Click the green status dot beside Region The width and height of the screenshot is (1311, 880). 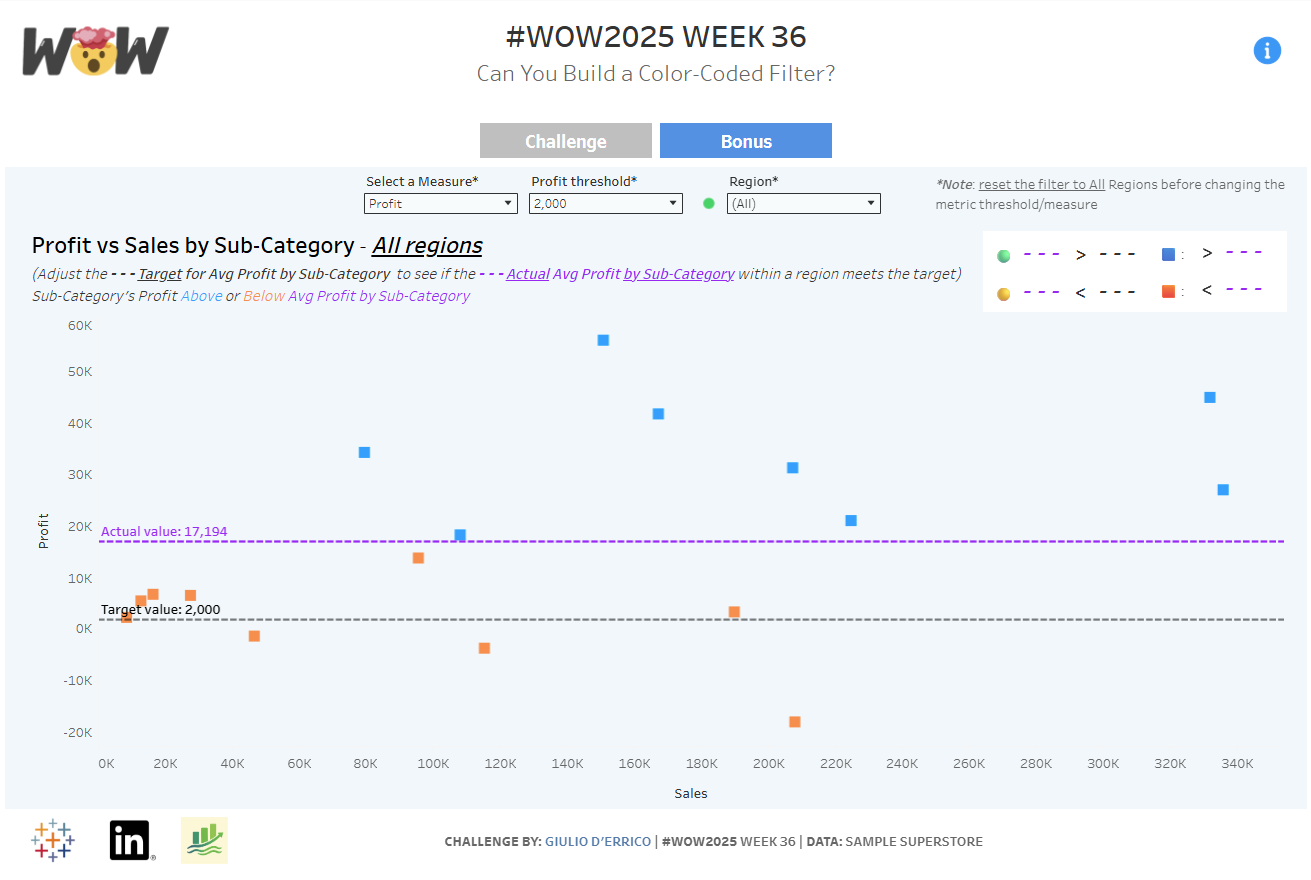click(x=709, y=203)
